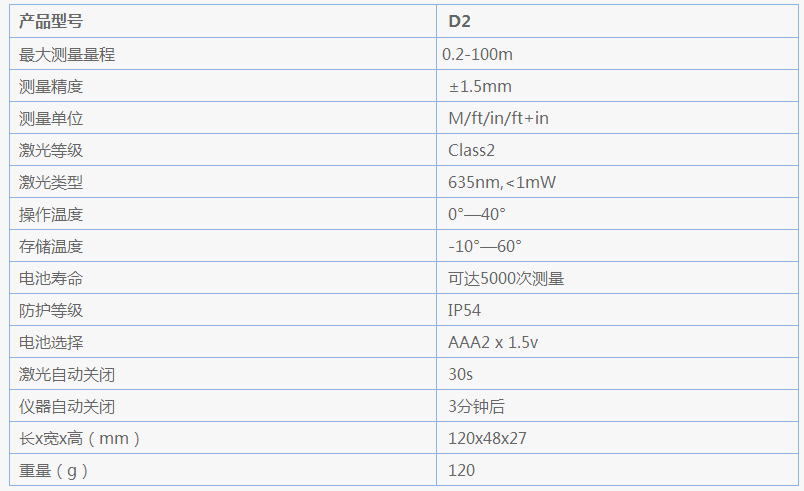
Task: Select the 重量（g）row label
Action: (x=60, y=470)
